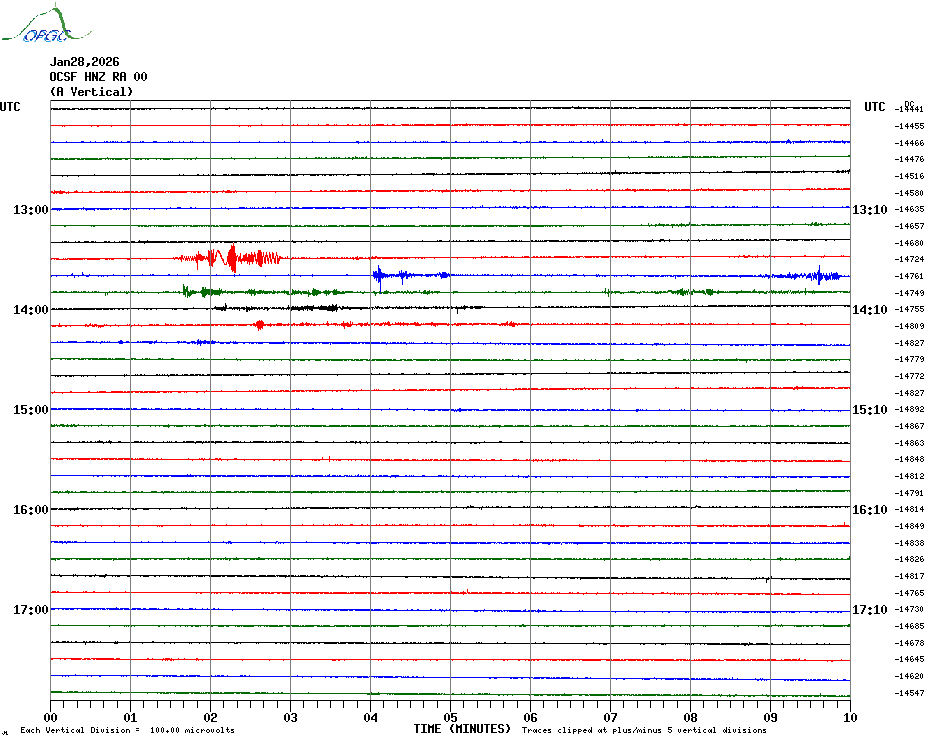Click the minute 03 axis label

(x=291, y=717)
